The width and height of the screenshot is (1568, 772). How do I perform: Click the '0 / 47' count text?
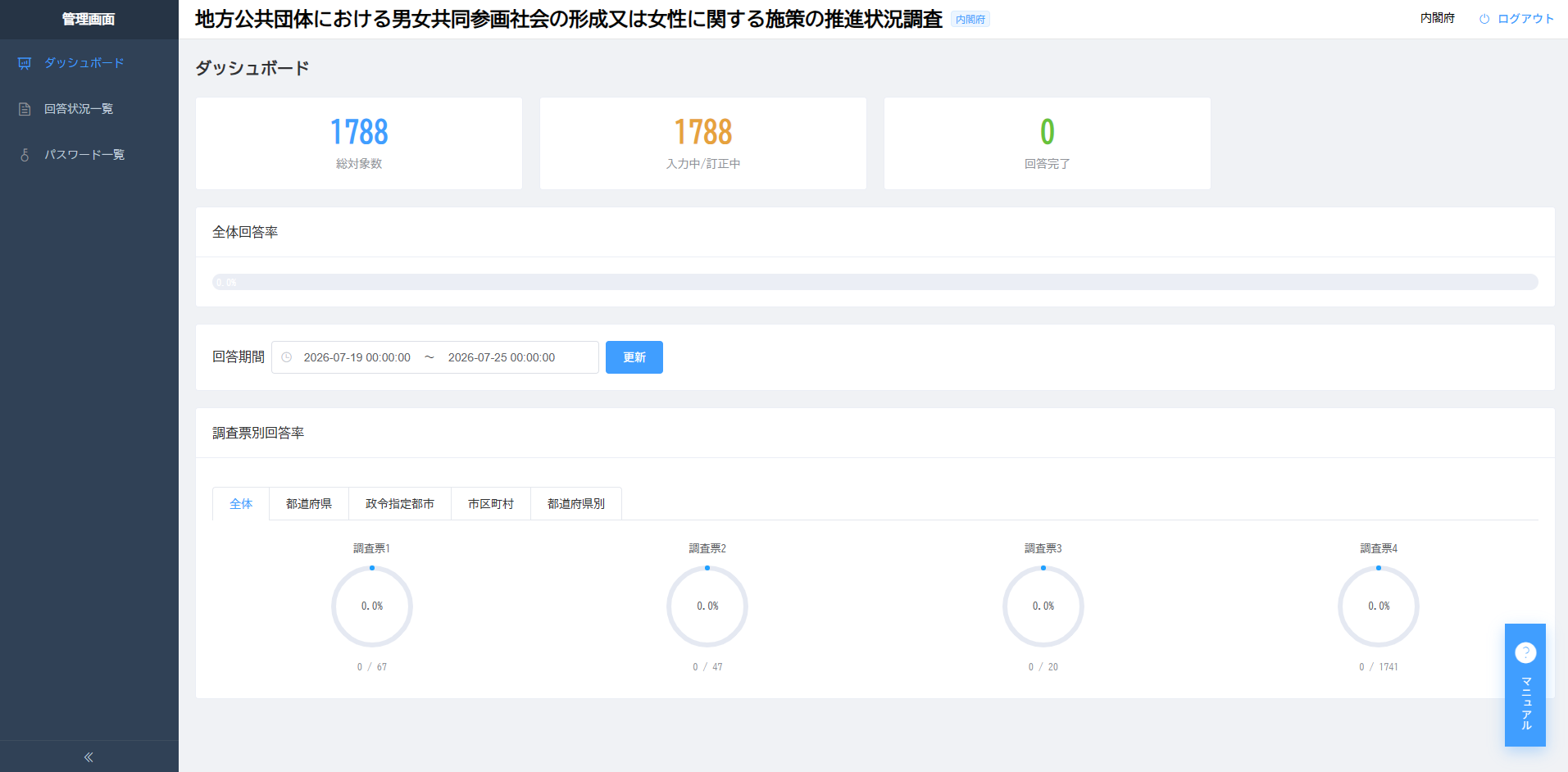coord(707,667)
